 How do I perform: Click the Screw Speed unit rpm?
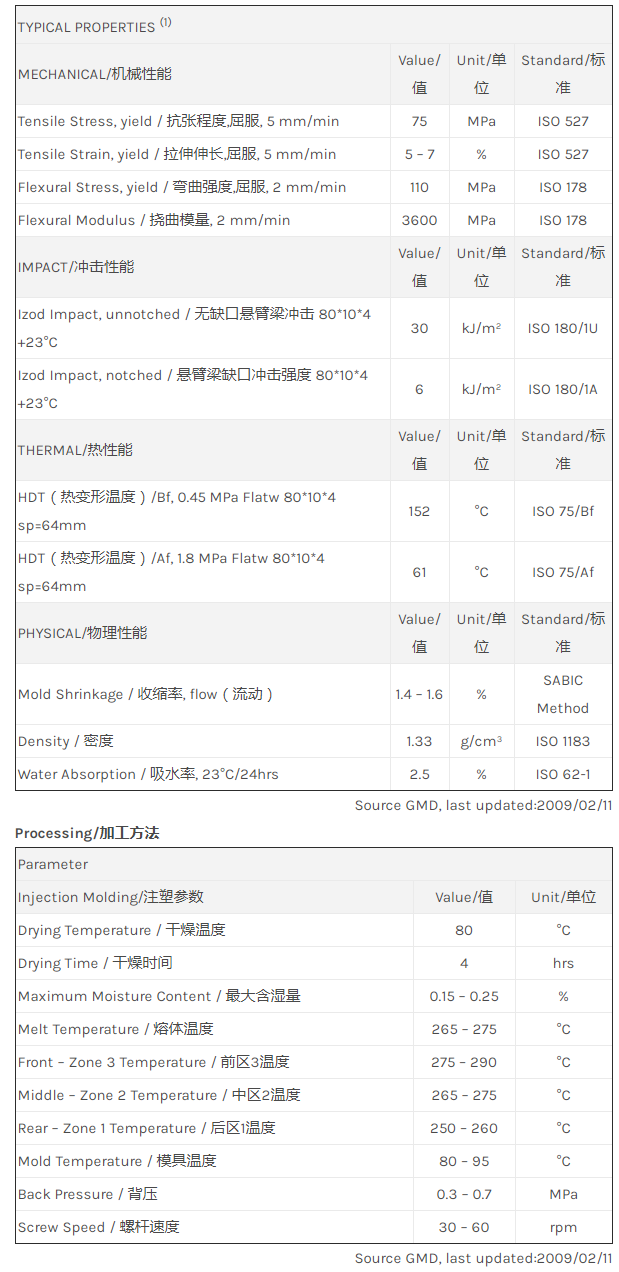pos(563,1227)
